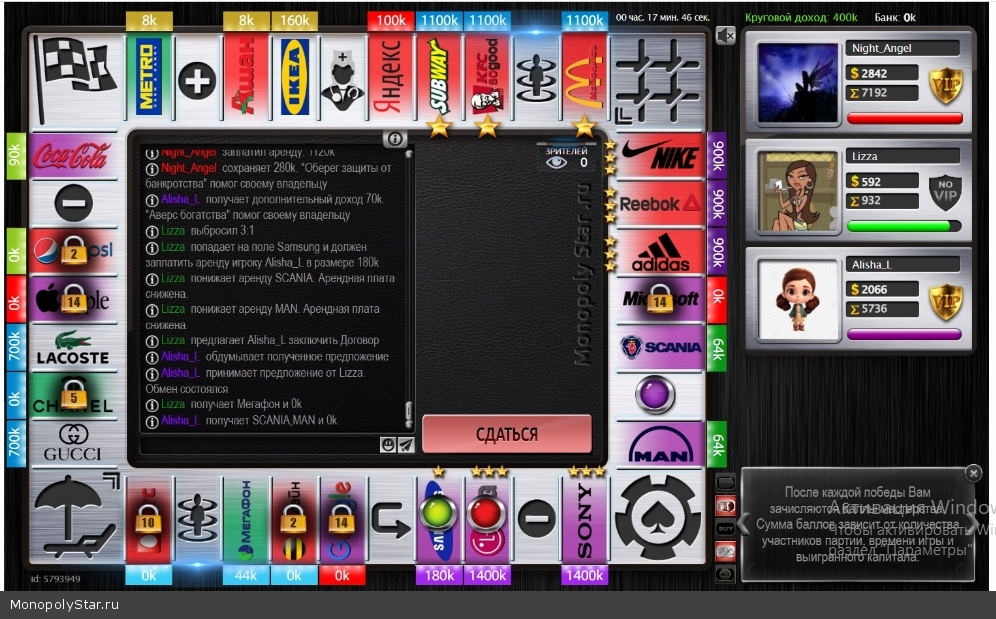Select the locked Pepsi property cell
Viewport: 996px width, 619px height.
(x=73, y=252)
